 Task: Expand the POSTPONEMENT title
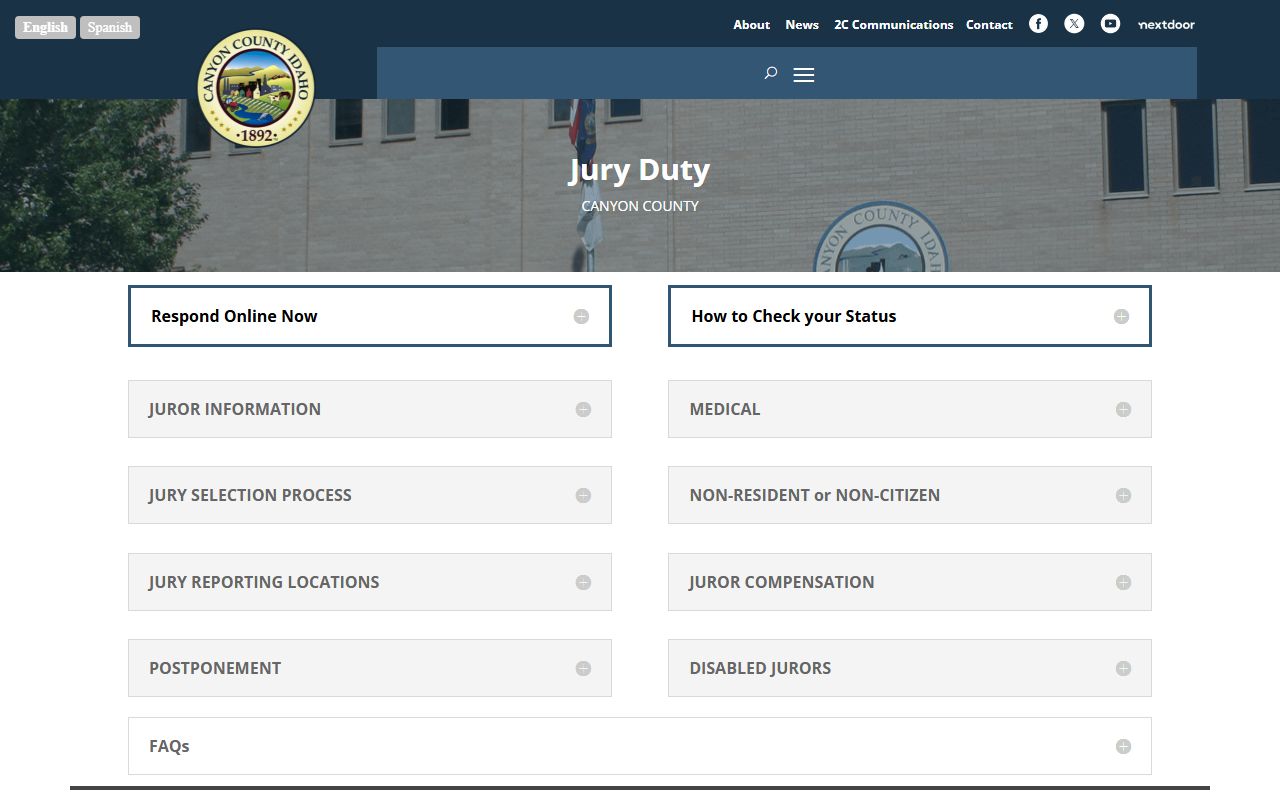tap(215, 668)
